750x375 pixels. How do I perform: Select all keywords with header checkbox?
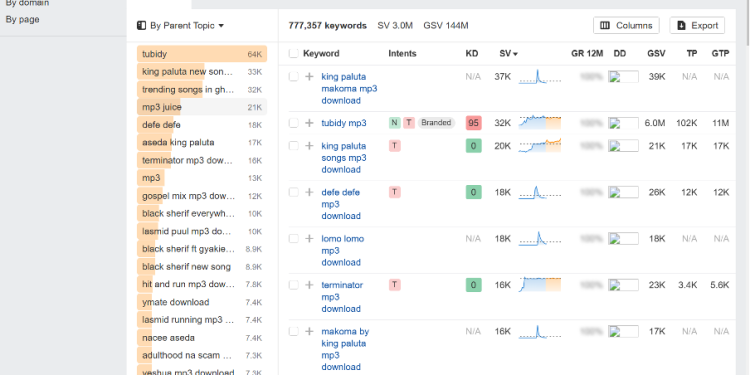294,54
